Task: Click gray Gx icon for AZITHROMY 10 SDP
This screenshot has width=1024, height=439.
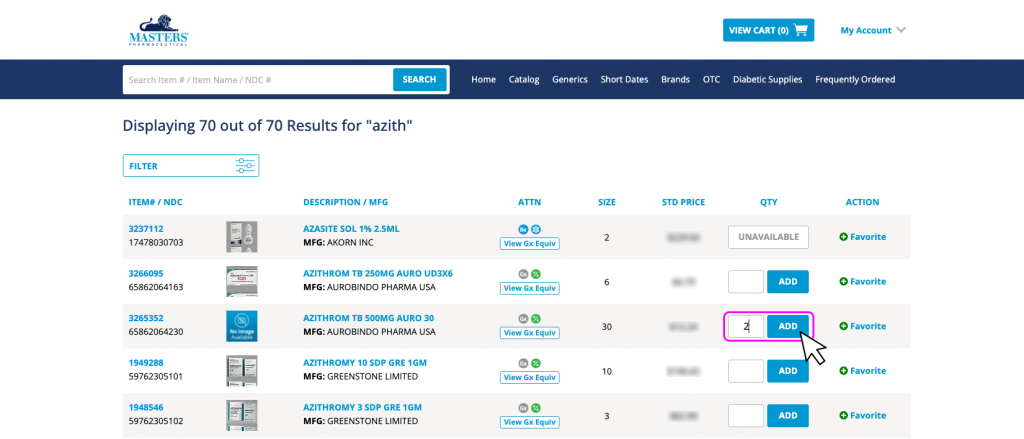Action: coord(523,363)
